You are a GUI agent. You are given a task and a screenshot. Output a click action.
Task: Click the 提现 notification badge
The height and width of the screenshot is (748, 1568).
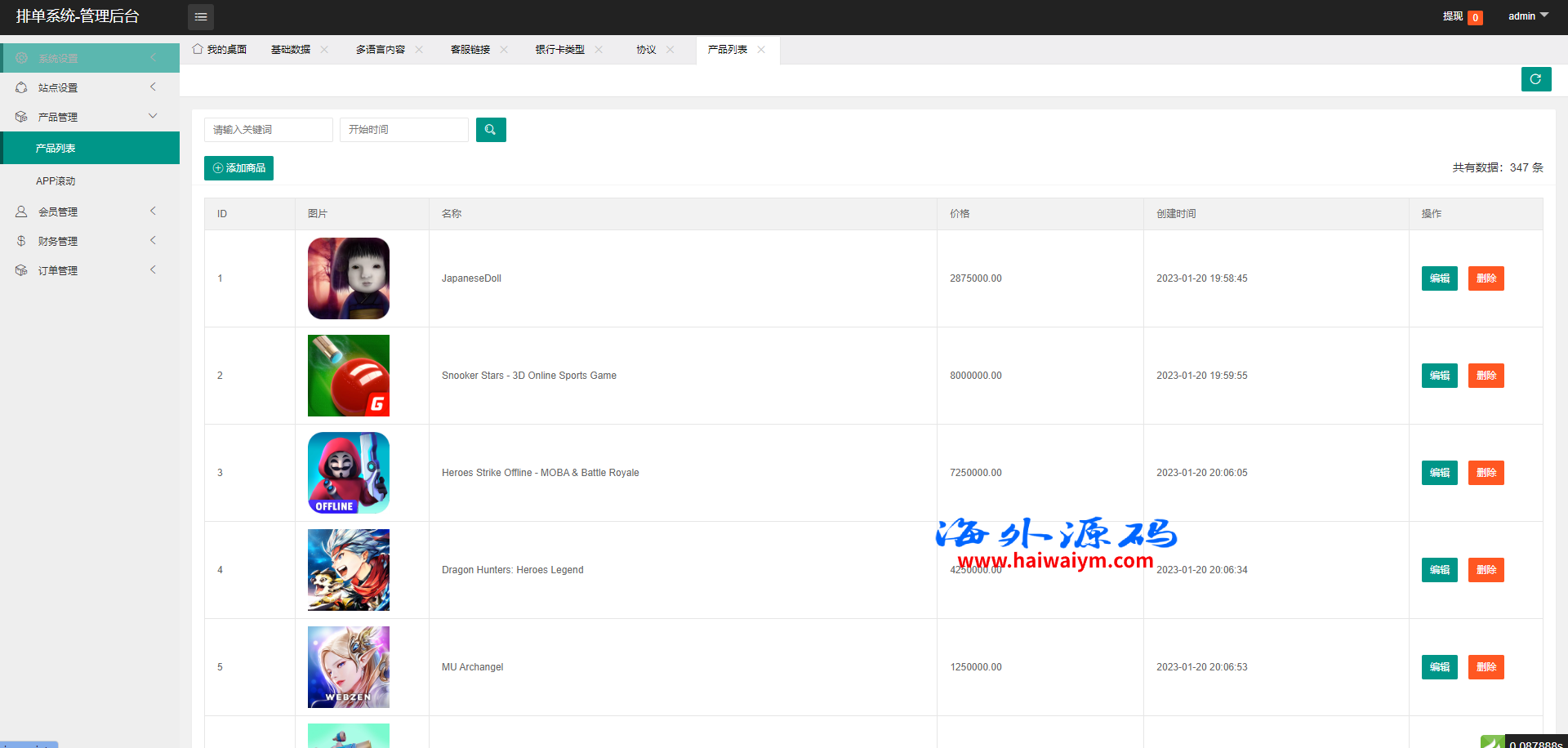point(1475,17)
